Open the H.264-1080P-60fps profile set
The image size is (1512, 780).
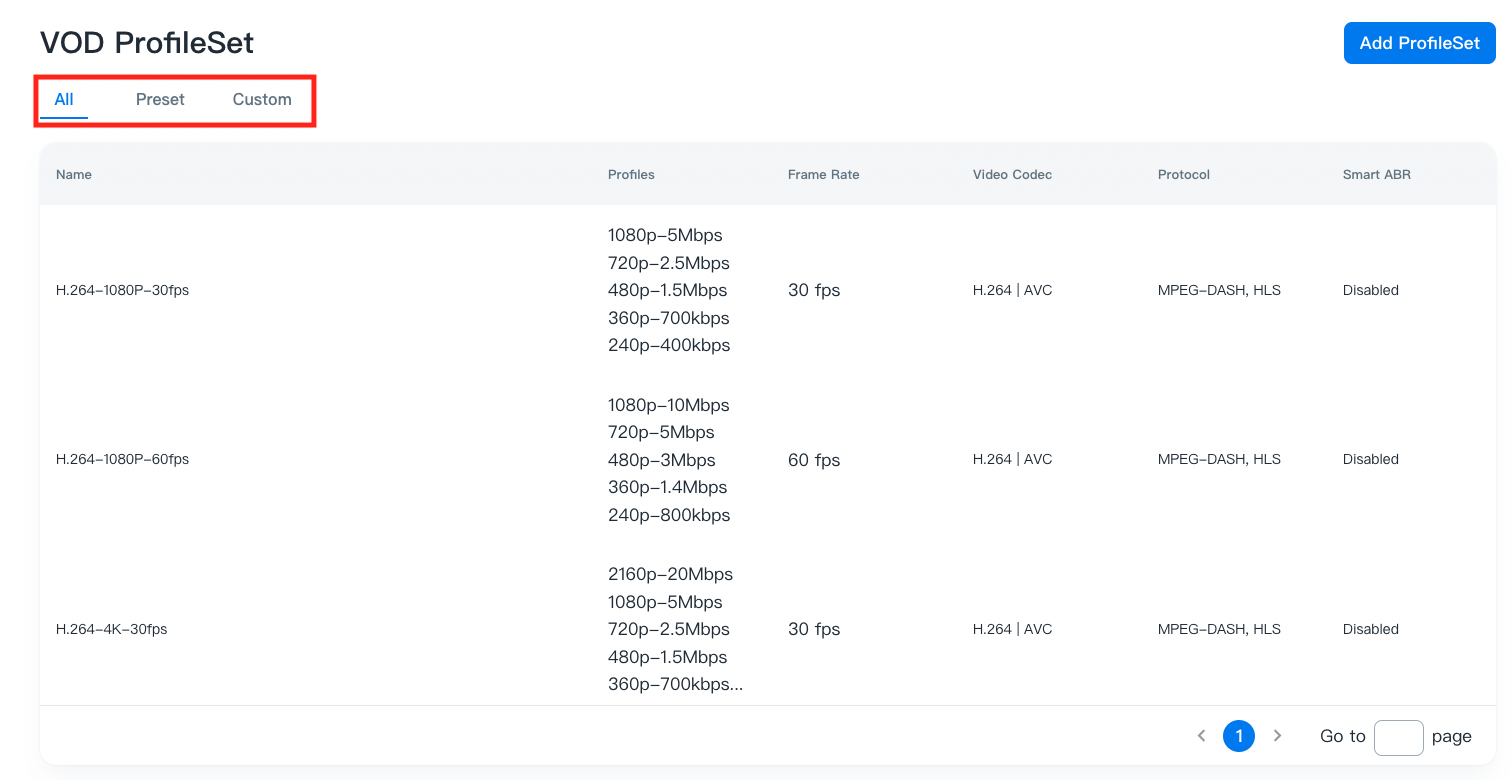tap(122, 460)
